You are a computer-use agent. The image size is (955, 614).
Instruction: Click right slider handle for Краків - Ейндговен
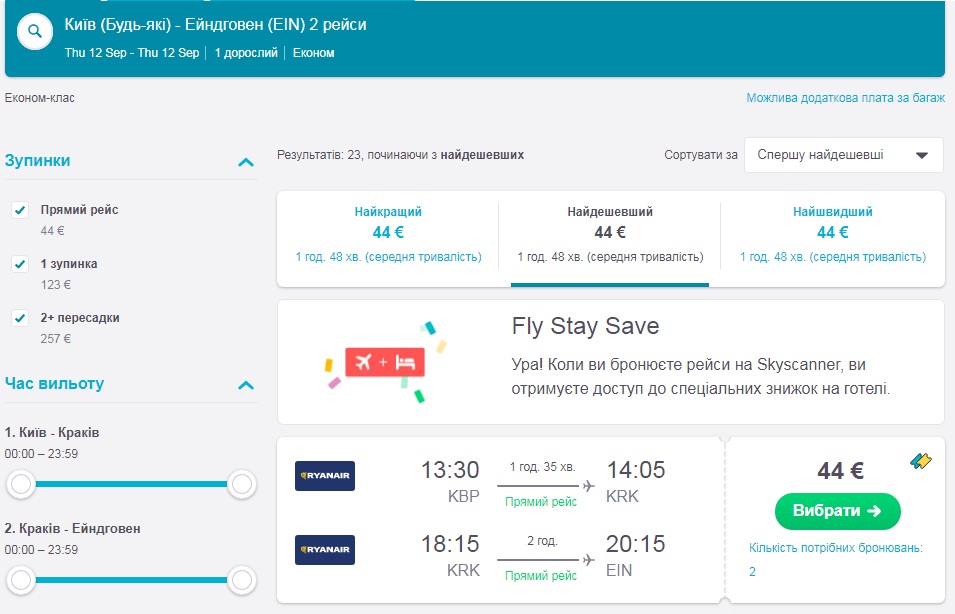241,579
